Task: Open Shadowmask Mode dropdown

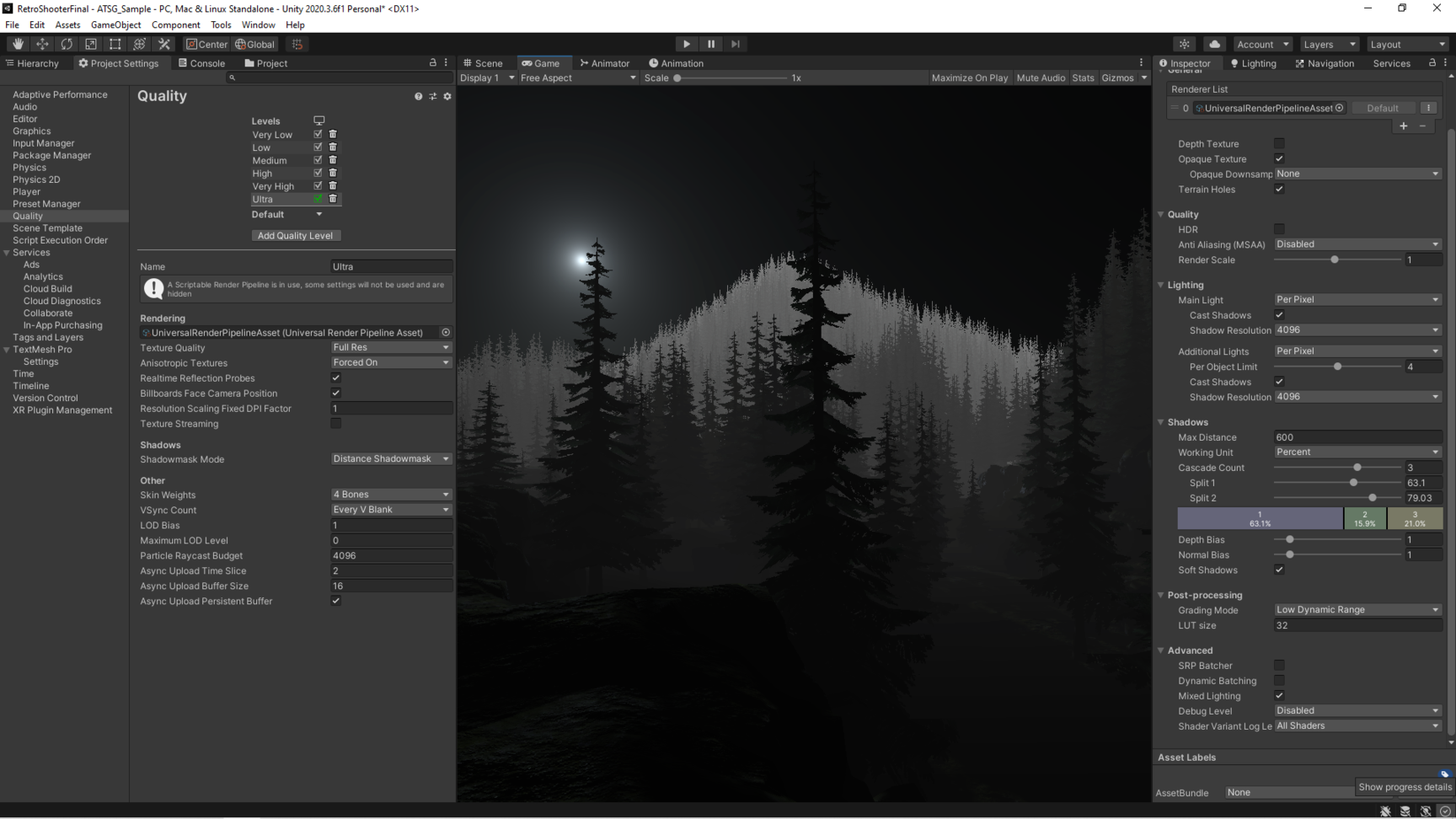Action: 392,459
